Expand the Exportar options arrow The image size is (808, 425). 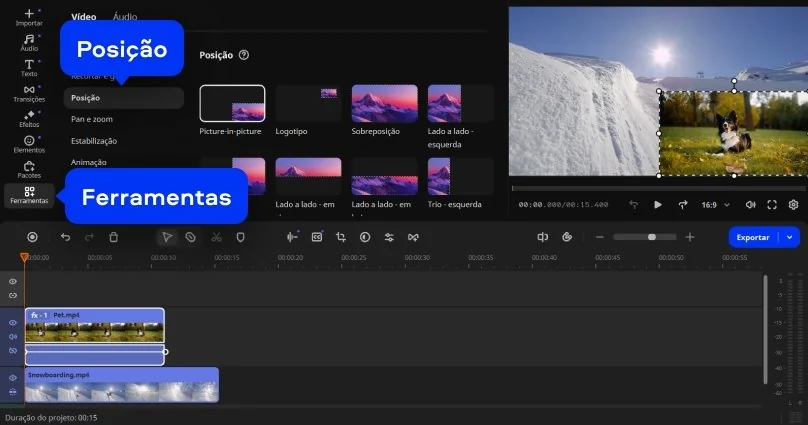coord(791,237)
